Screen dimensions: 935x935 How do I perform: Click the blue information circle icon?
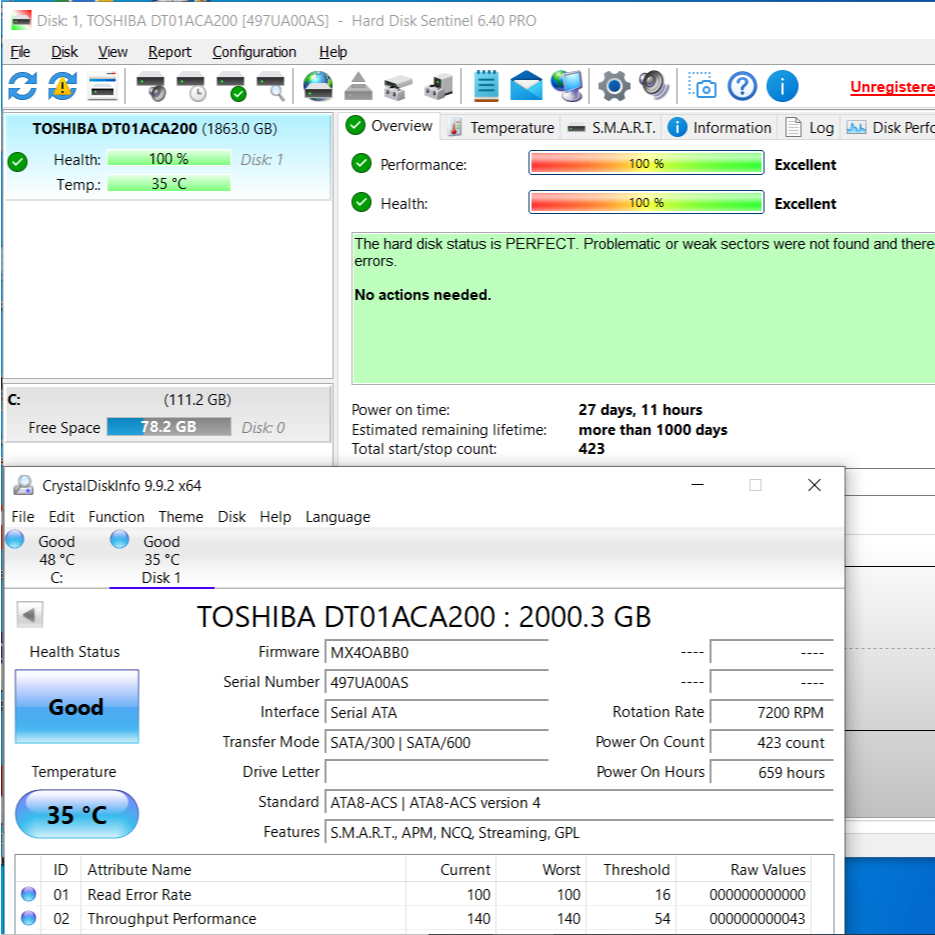(782, 86)
